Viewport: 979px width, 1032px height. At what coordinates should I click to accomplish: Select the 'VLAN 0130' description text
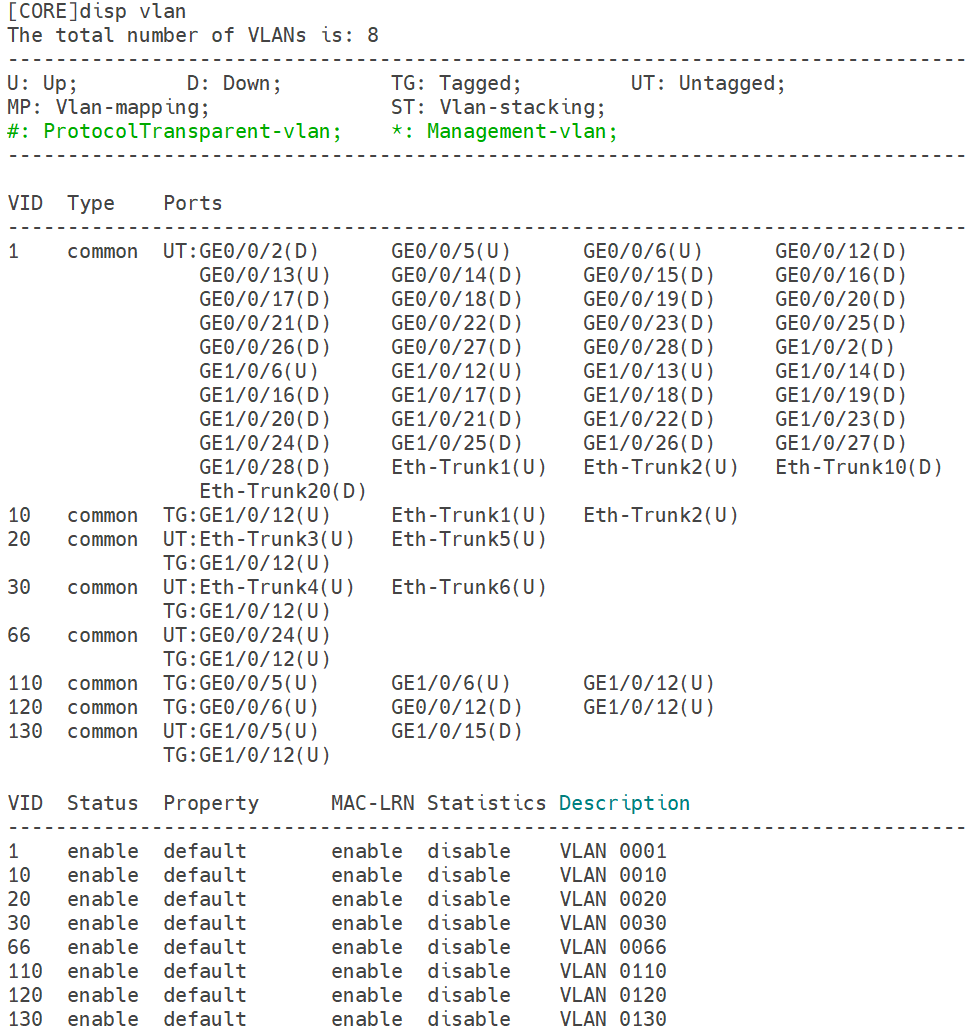pyautogui.click(x=613, y=1019)
